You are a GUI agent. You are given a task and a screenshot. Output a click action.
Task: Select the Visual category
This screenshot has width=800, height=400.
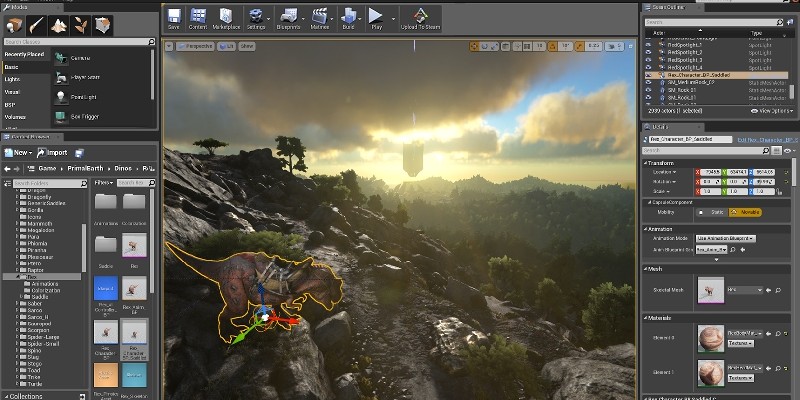(x=12, y=92)
